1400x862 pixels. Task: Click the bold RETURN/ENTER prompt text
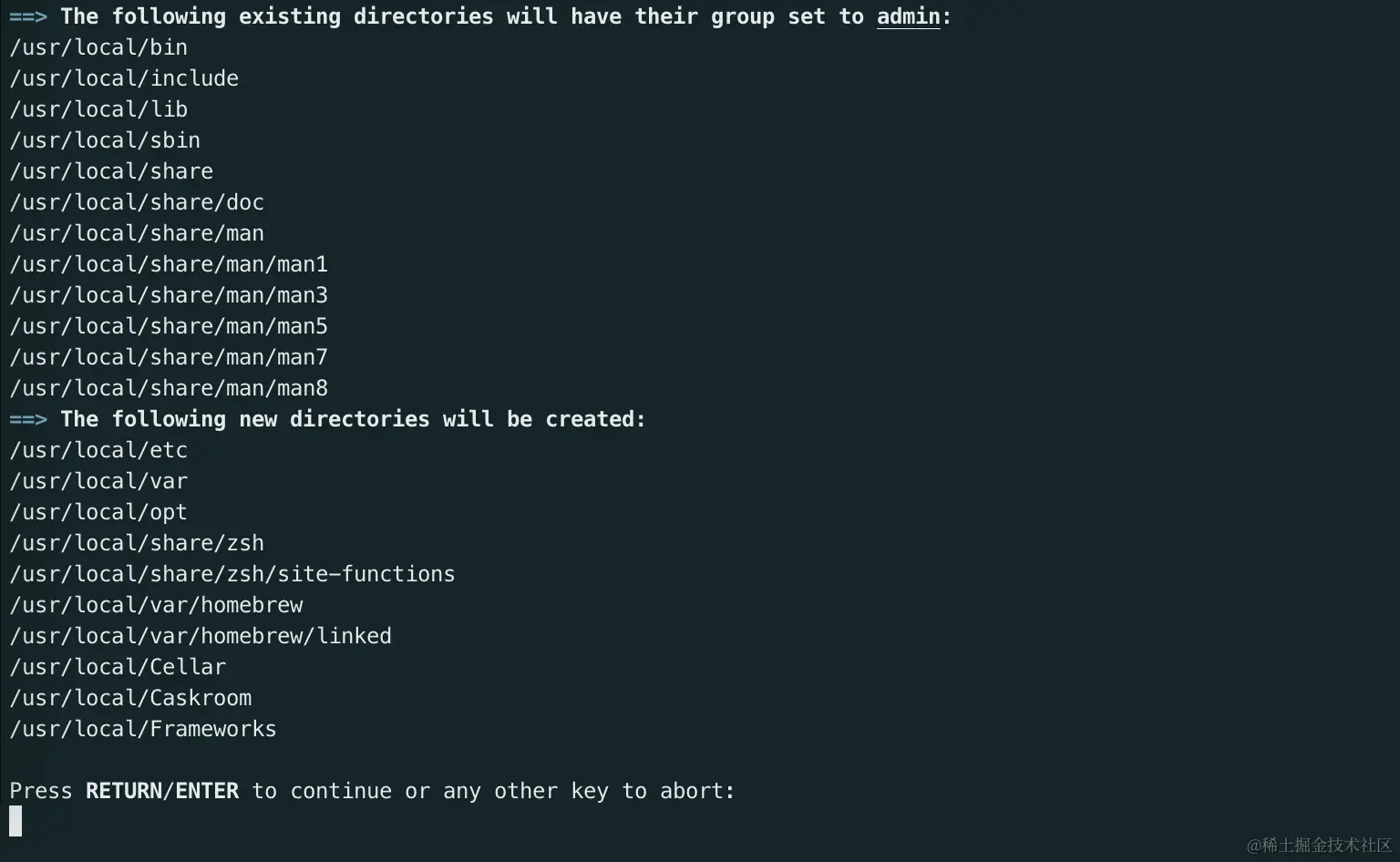pos(162,791)
